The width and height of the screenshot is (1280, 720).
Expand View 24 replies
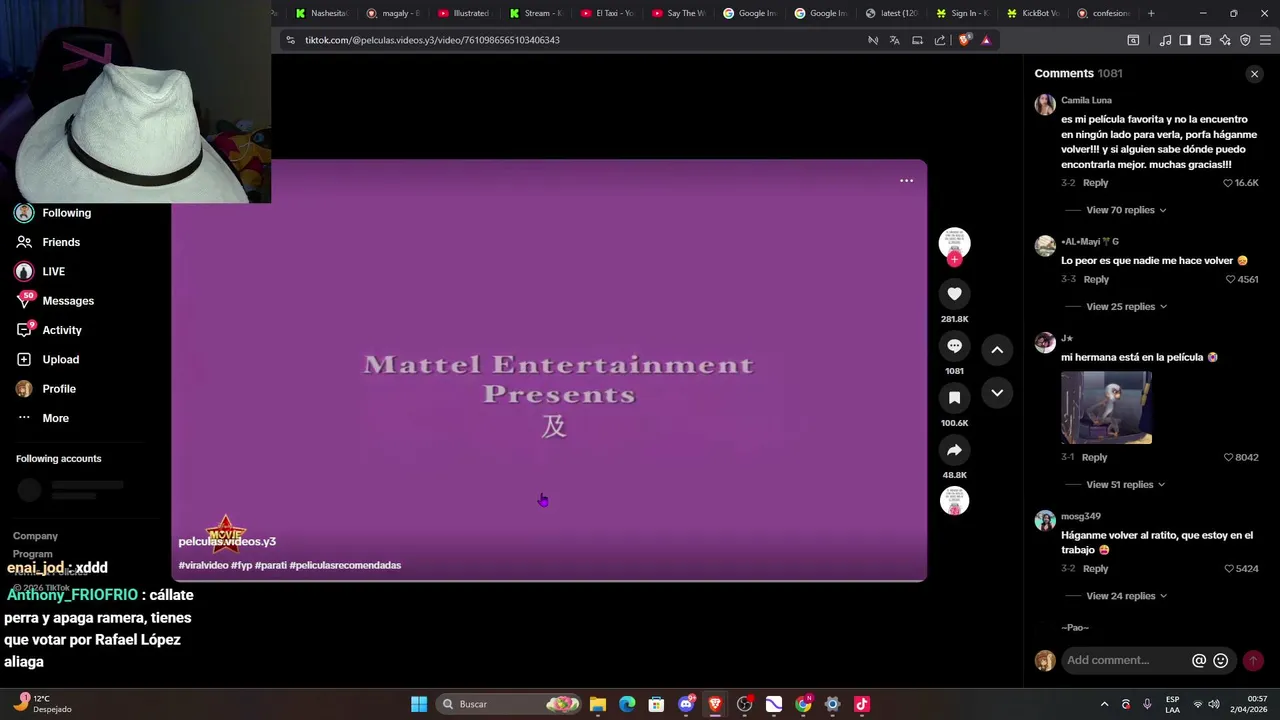coord(1126,596)
